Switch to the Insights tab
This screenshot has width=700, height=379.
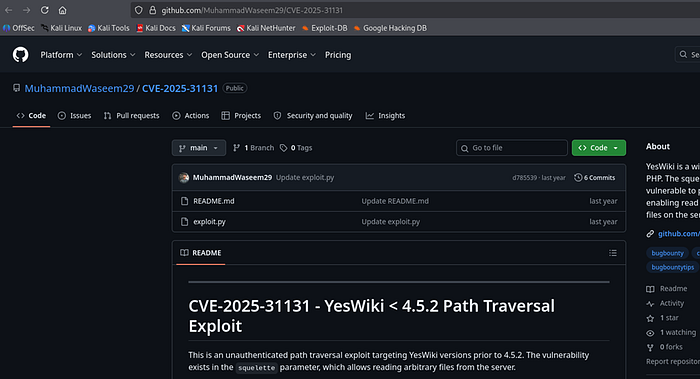pos(385,116)
